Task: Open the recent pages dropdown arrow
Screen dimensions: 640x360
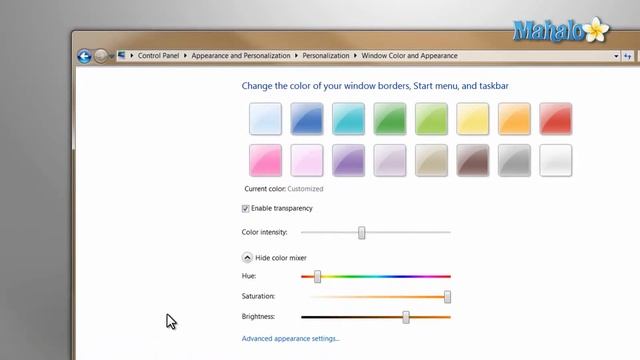Action: click(x=111, y=56)
